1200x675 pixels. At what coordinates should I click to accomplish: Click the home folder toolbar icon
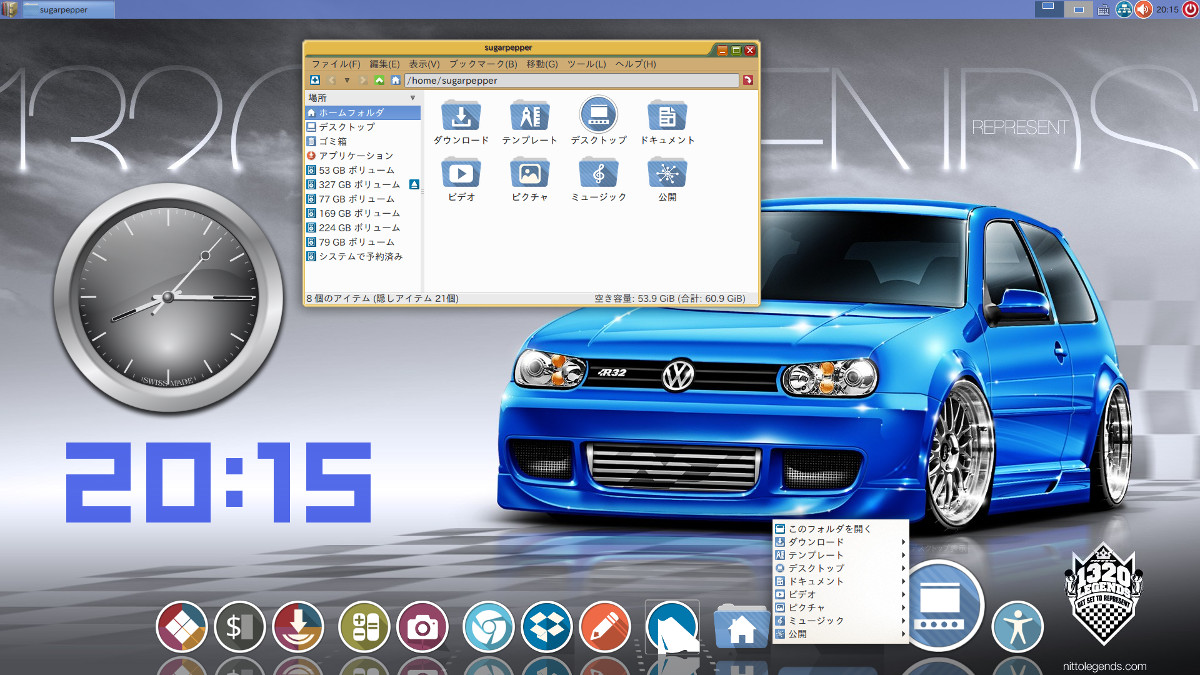395,80
